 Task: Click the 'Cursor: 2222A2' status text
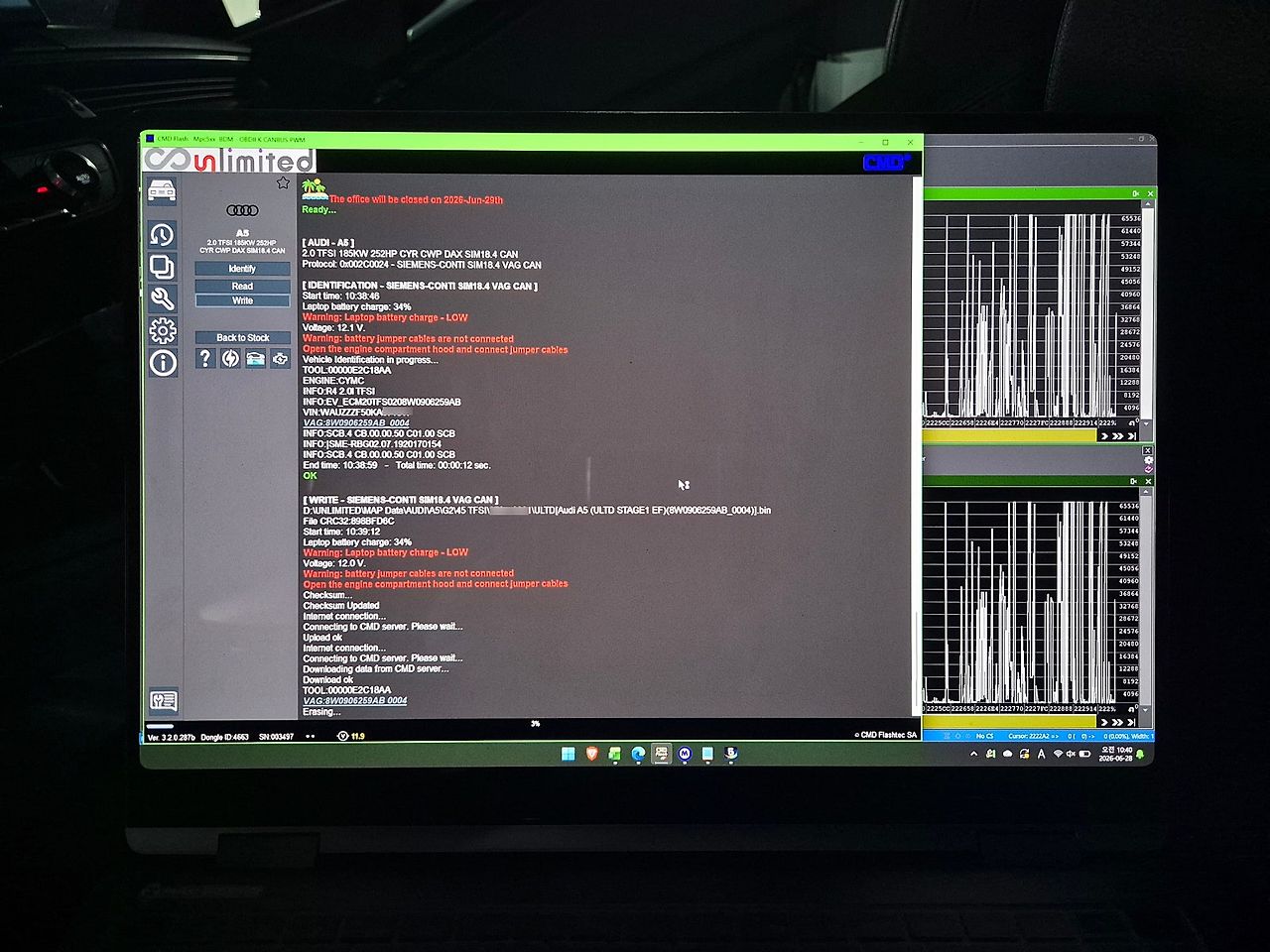pyautogui.click(x=1033, y=736)
